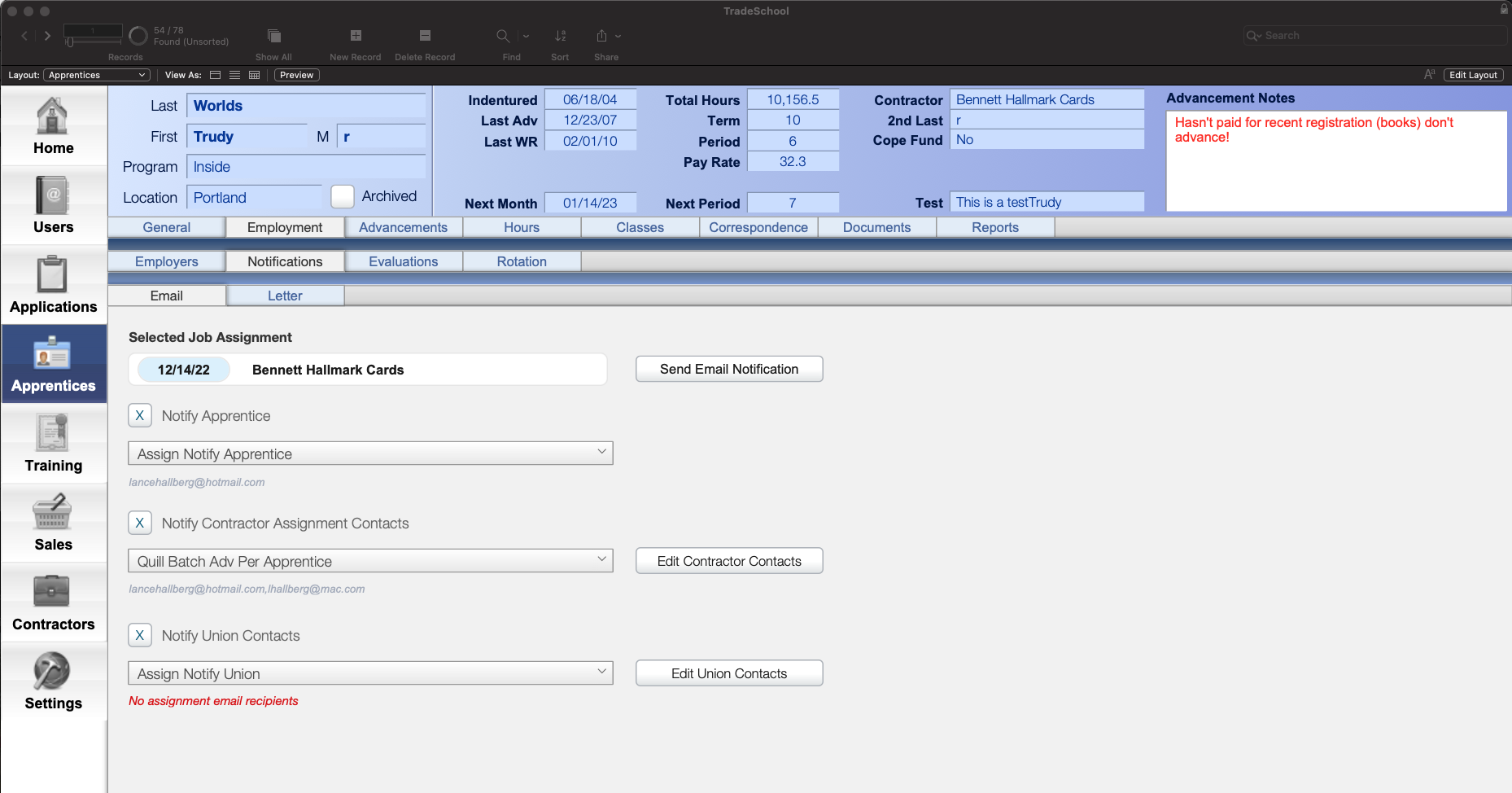Uncheck Notify Contractor Assignment Contacts

coord(140,523)
